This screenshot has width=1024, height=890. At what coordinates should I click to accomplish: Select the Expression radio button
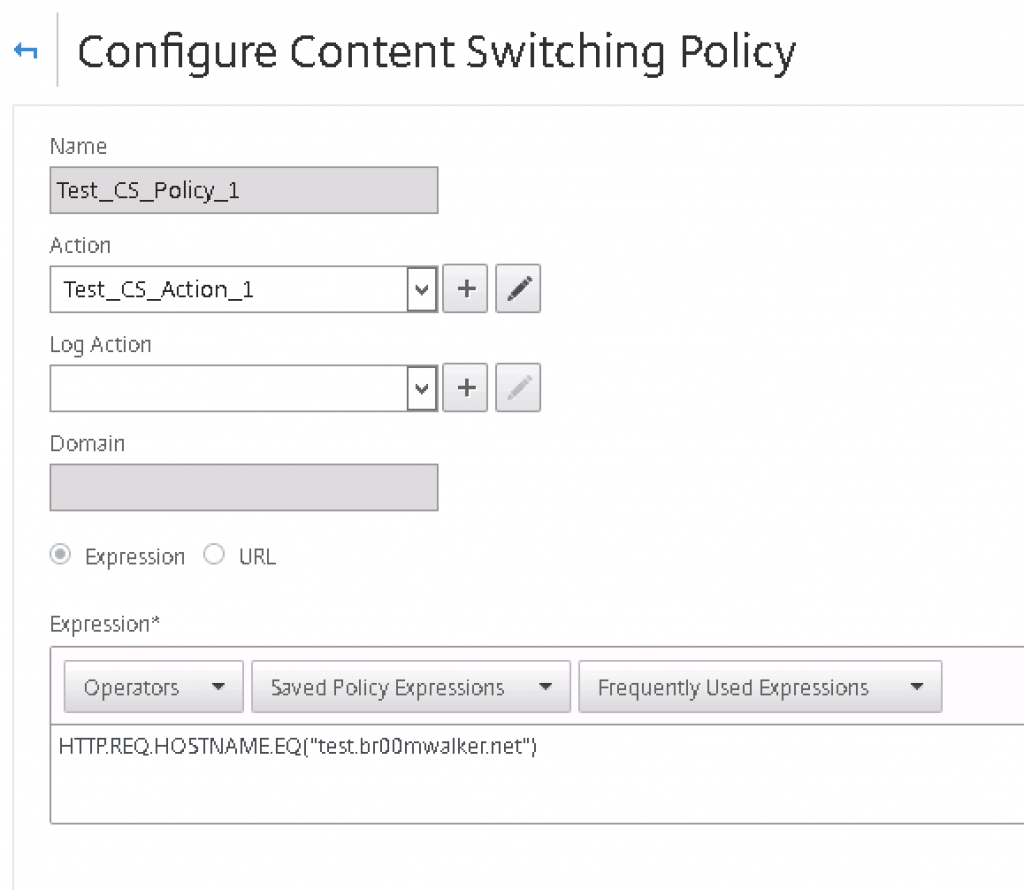pyautogui.click(x=60, y=555)
